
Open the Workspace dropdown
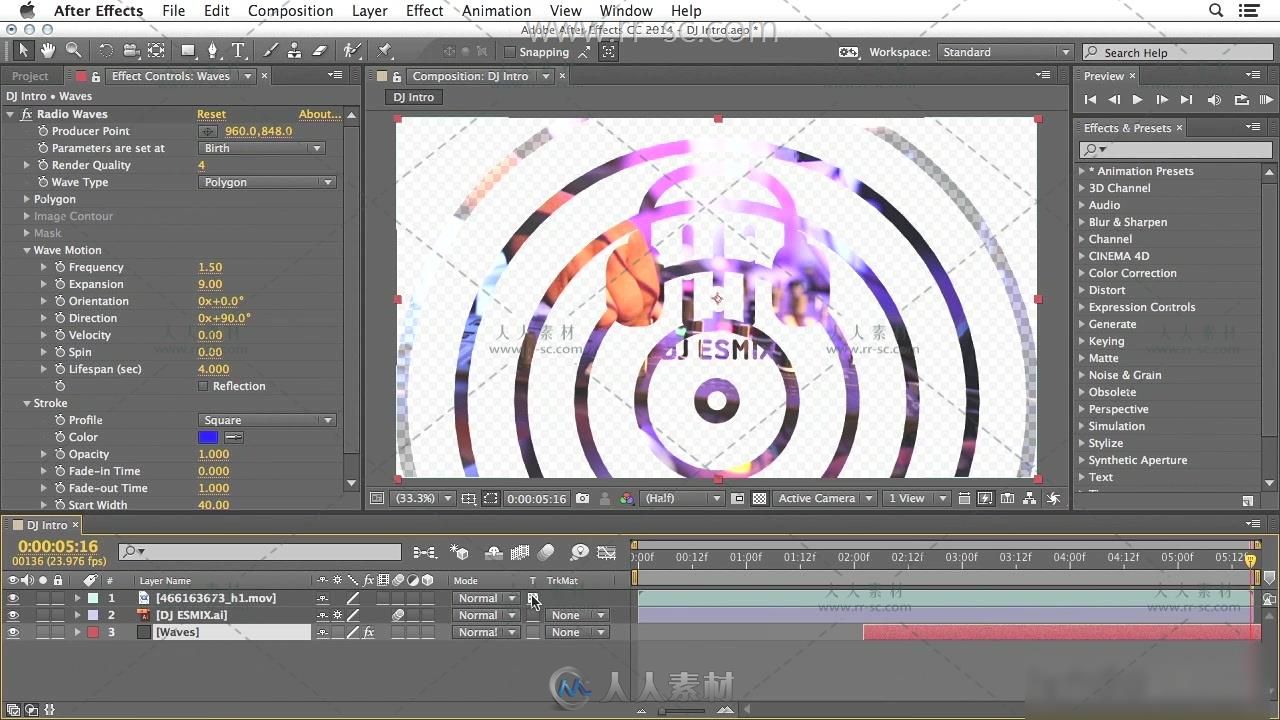coord(1005,52)
